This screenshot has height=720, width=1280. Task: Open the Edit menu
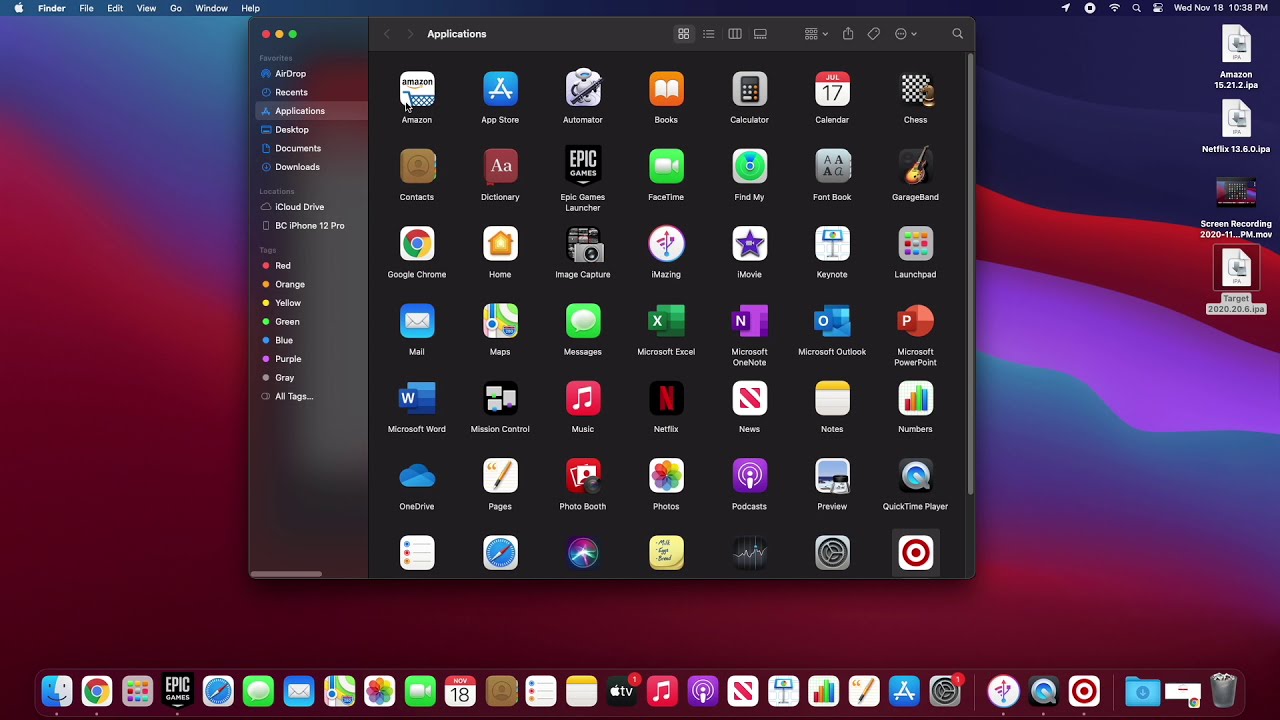[115, 8]
